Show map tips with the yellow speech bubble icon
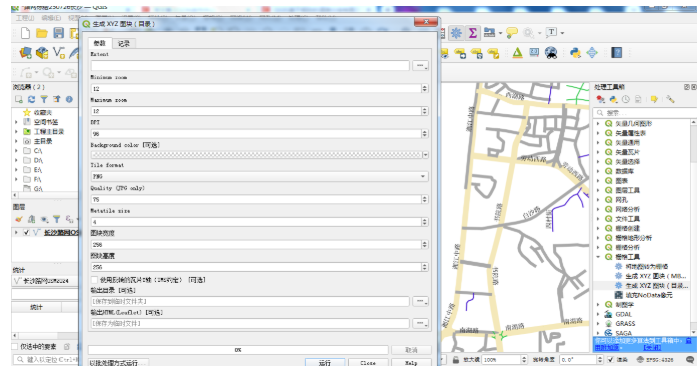This screenshot has width=699, height=375. 512,33
